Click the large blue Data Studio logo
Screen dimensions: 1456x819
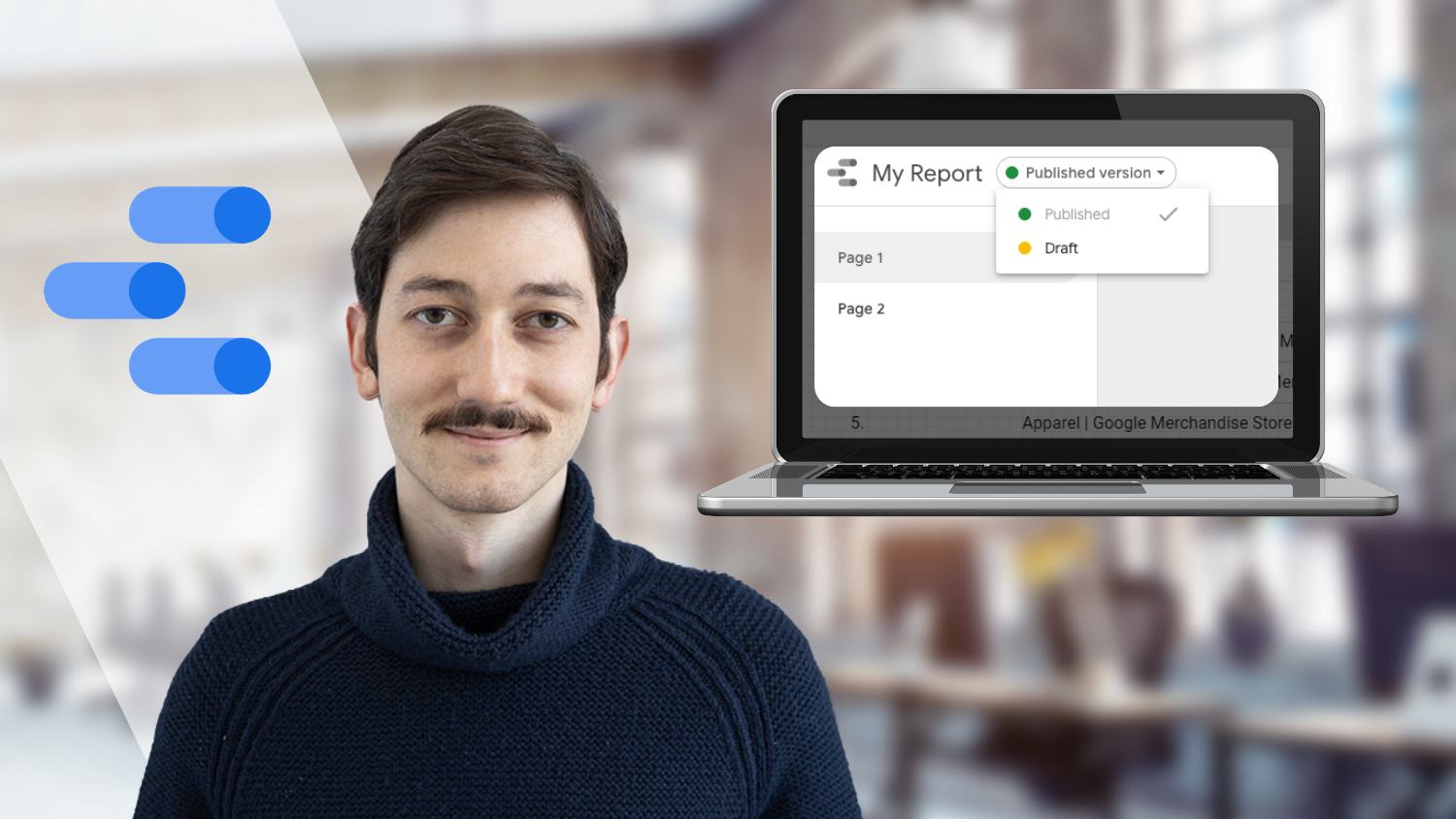[157, 290]
